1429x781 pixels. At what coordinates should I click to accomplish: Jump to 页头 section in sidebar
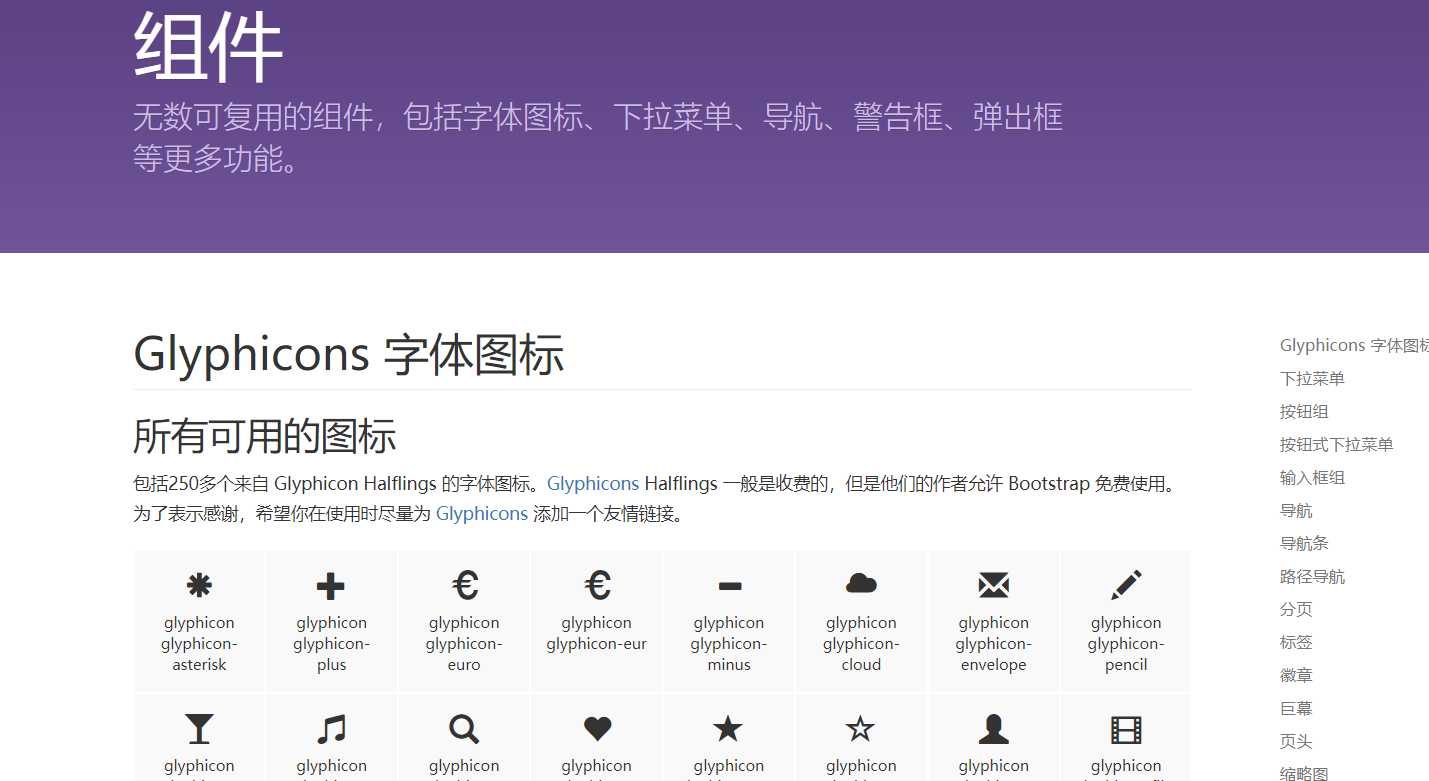(x=1296, y=741)
